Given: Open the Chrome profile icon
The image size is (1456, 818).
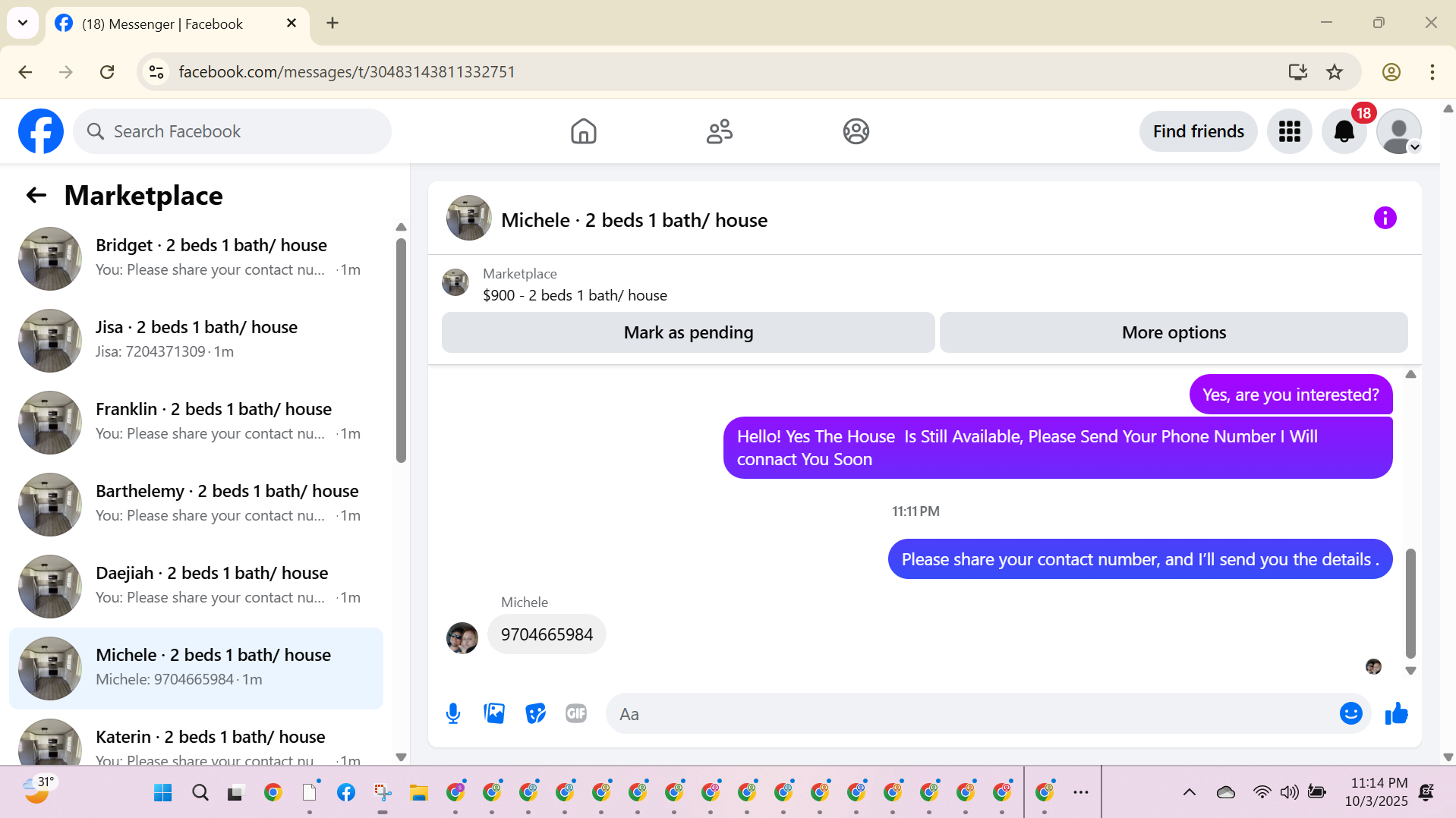Looking at the screenshot, I should click(x=1391, y=72).
